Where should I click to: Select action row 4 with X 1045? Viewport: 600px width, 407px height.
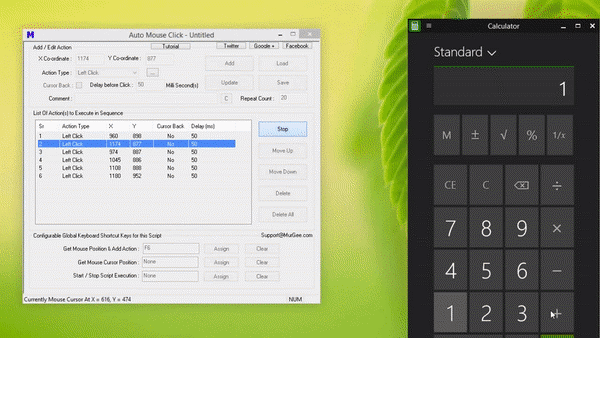click(137, 160)
